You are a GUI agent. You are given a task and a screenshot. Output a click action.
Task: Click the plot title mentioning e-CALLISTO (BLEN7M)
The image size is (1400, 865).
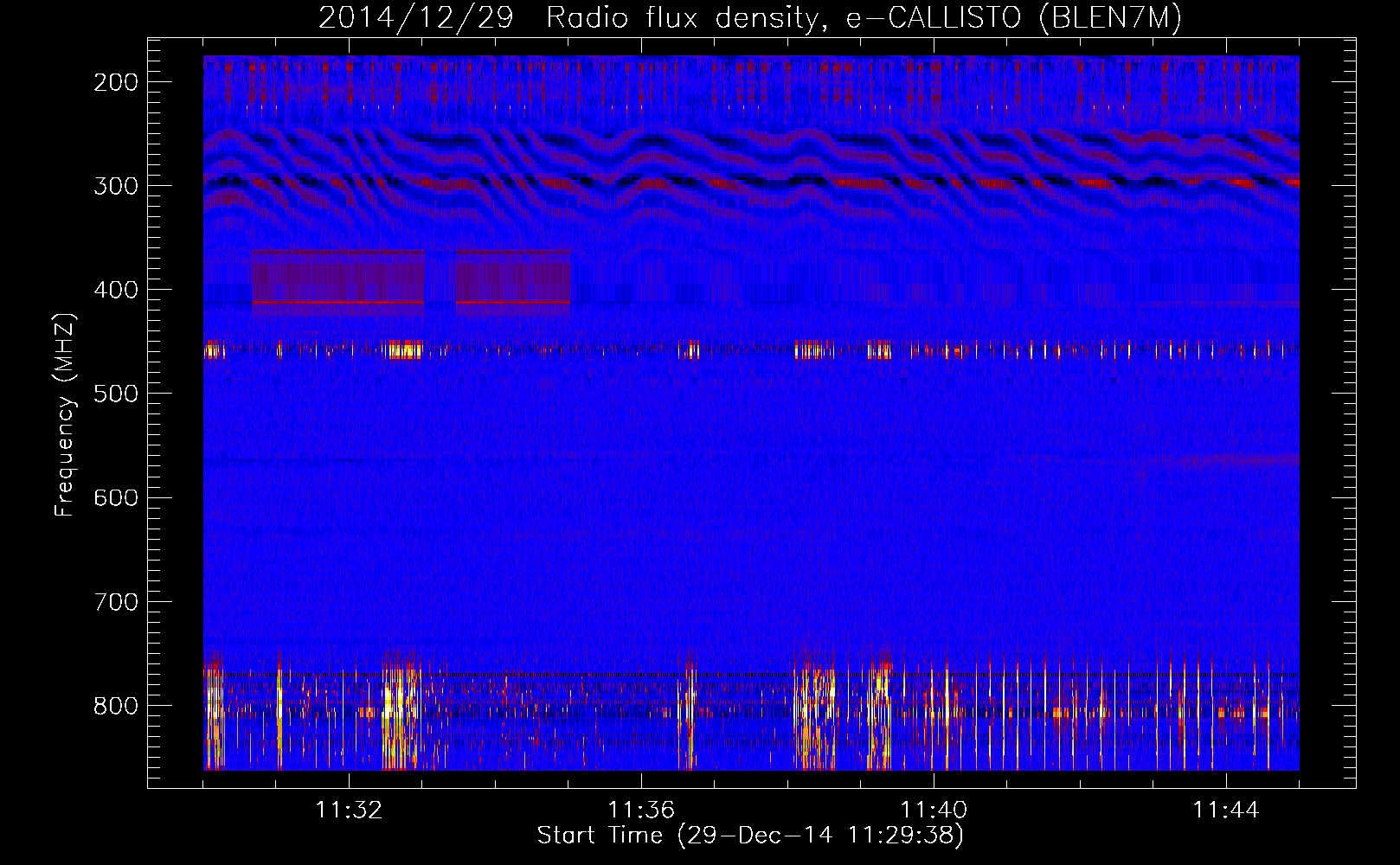click(x=750, y=18)
